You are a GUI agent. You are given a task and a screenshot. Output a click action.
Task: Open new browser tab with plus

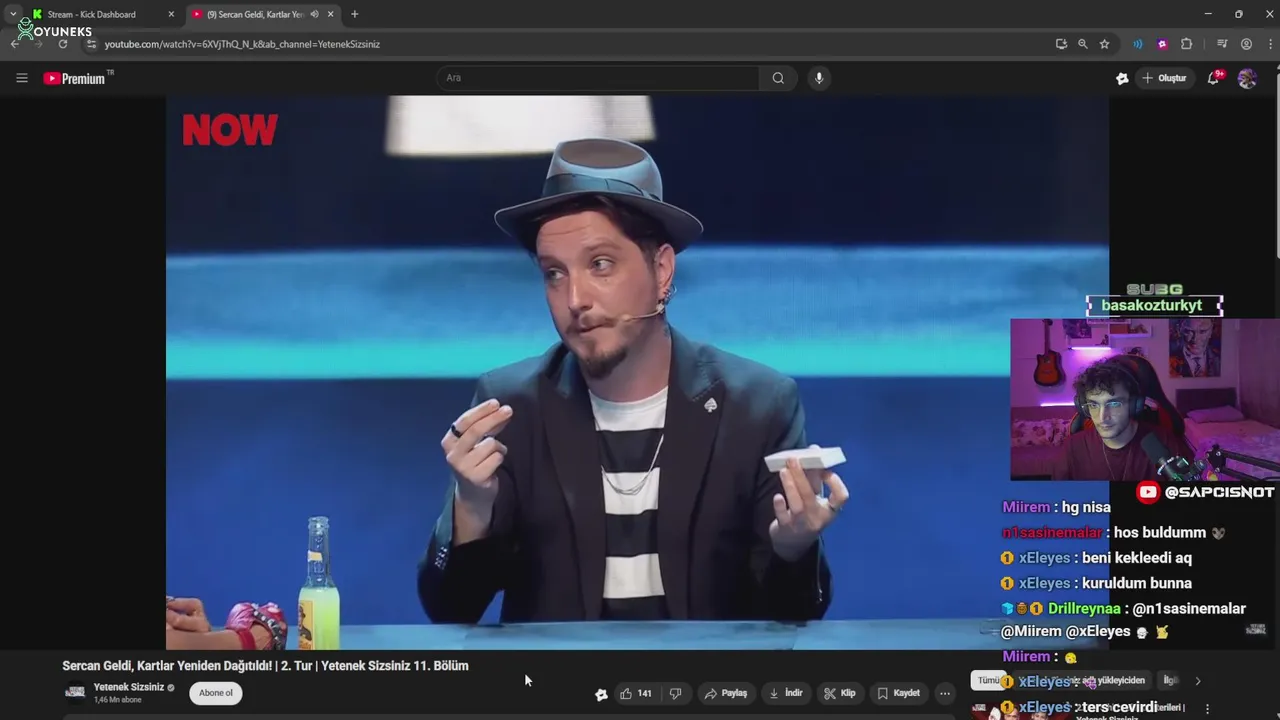(354, 14)
